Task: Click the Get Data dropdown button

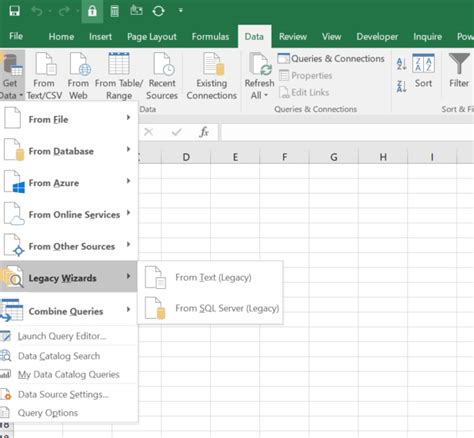Action: pyautogui.click(x=12, y=76)
